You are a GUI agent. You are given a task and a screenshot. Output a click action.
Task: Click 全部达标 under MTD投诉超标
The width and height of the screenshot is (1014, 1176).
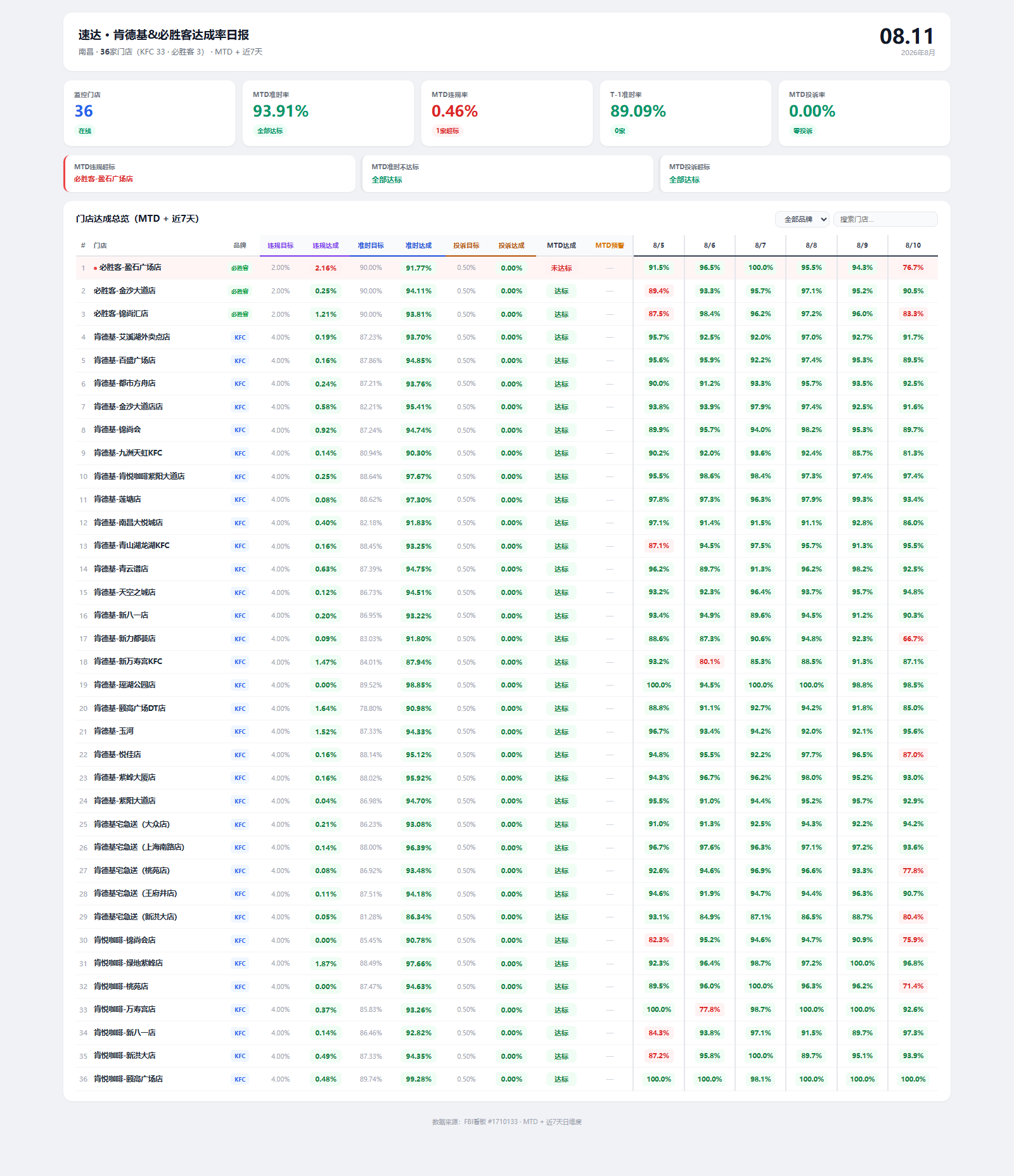click(x=684, y=180)
